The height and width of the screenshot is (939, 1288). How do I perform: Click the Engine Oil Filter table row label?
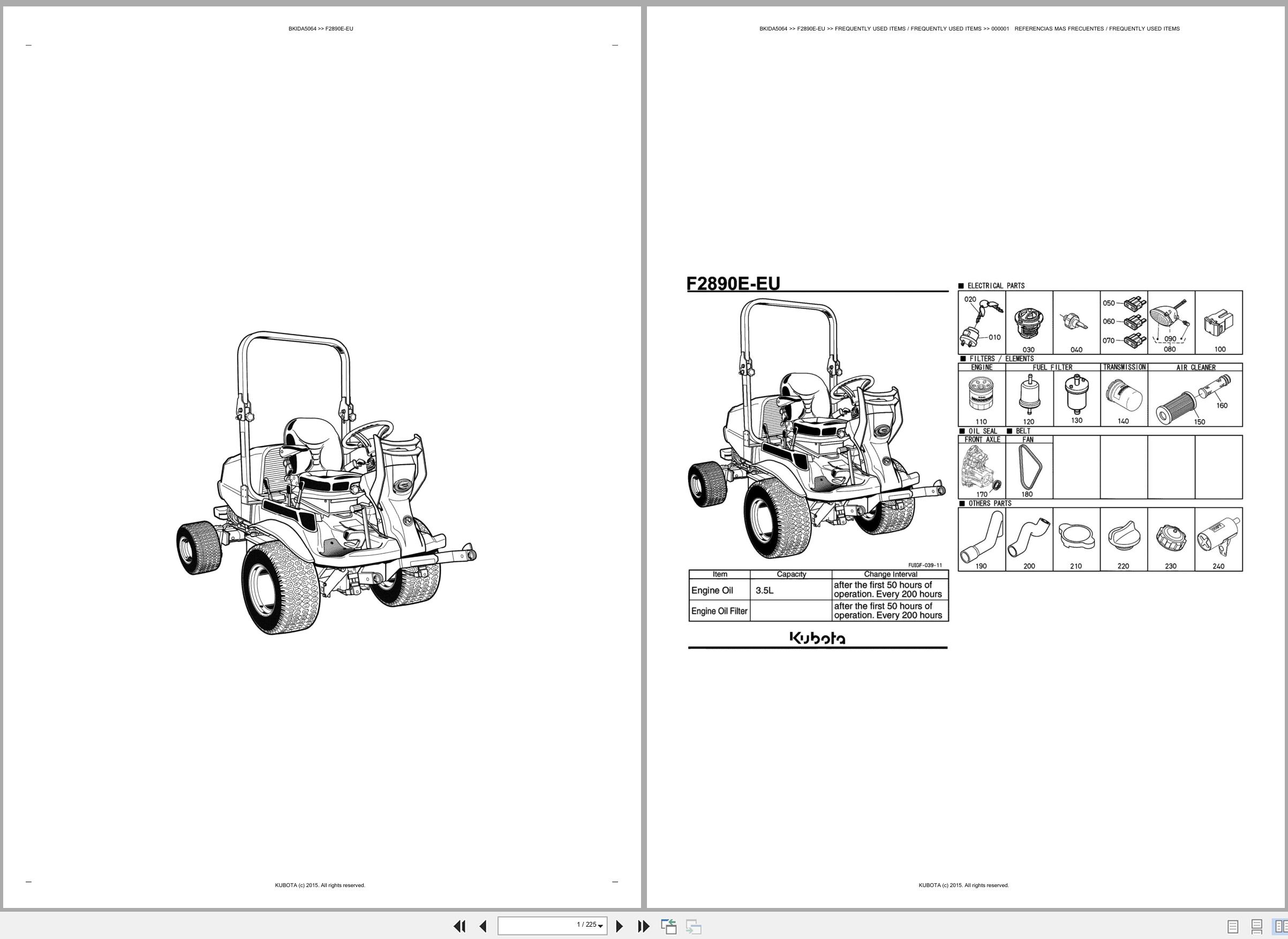719,611
